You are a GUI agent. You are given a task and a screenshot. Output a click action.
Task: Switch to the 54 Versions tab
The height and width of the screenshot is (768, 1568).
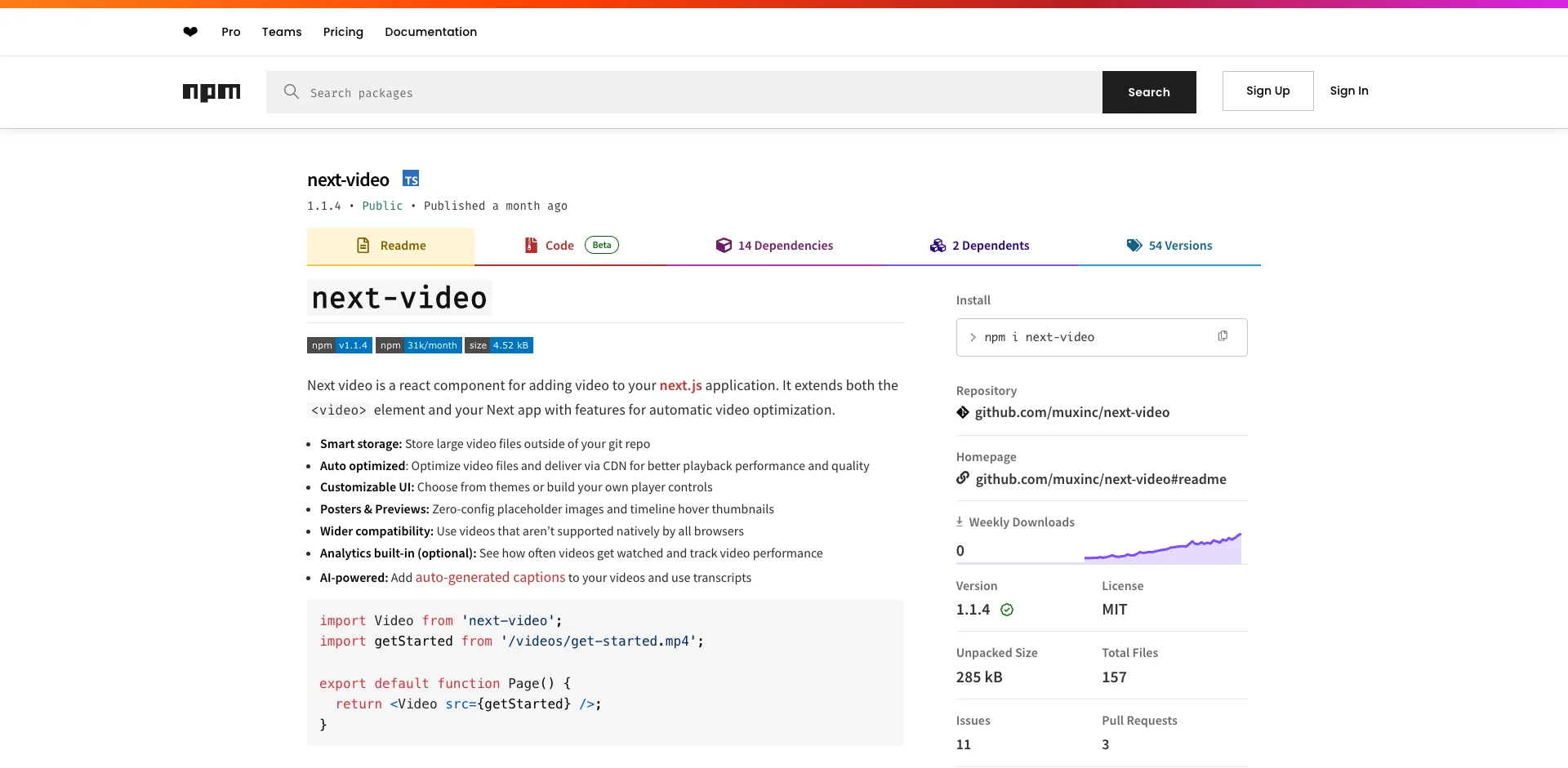pyautogui.click(x=1169, y=246)
